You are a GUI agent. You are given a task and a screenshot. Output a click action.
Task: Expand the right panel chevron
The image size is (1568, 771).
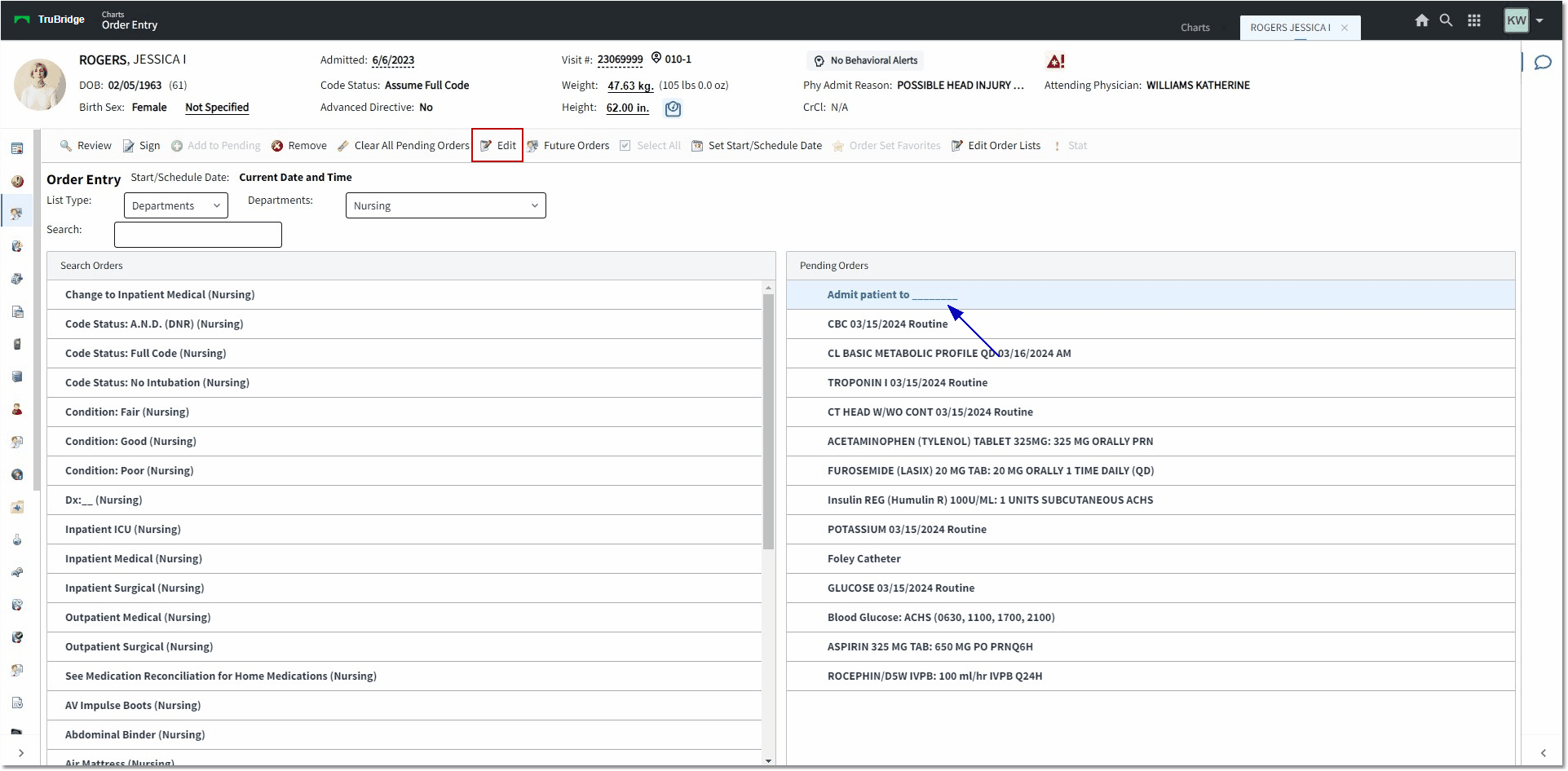(1543, 753)
